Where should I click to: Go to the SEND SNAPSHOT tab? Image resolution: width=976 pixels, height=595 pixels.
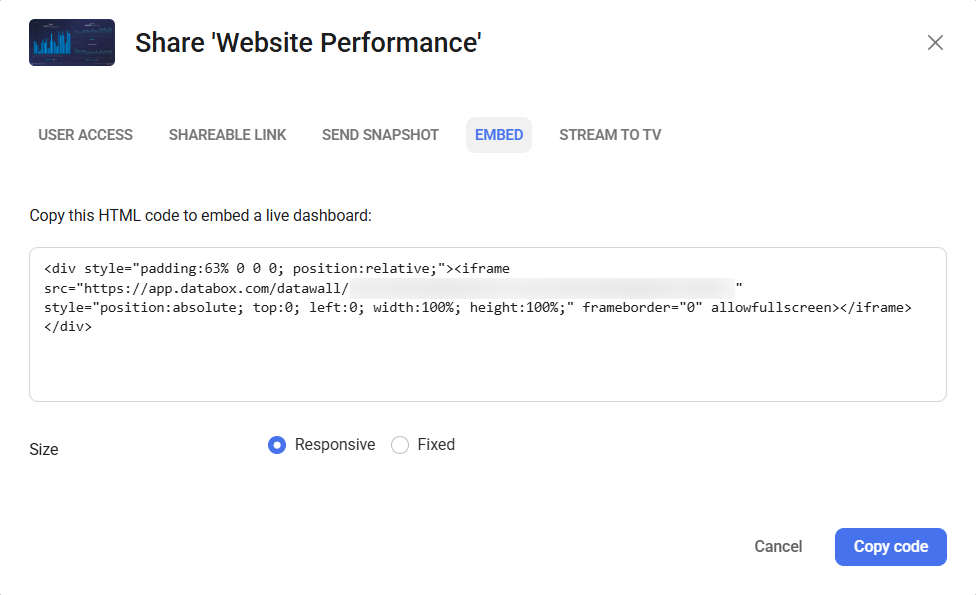pos(380,135)
